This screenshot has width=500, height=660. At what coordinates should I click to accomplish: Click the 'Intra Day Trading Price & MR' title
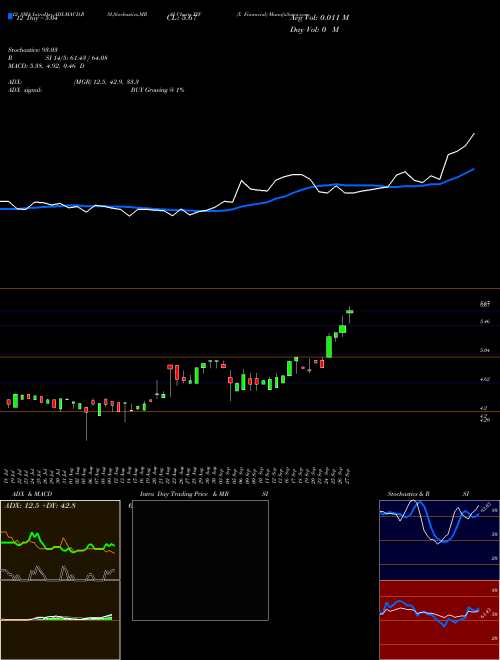[x=185, y=494]
